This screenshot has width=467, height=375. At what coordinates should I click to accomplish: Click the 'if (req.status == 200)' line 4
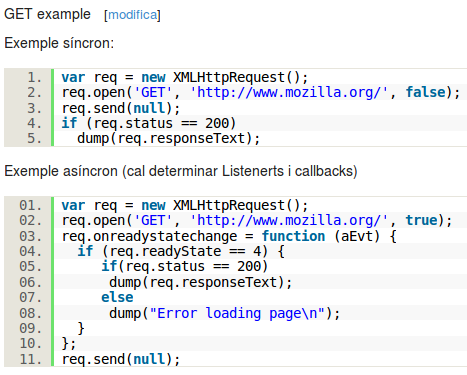(149, 124)
